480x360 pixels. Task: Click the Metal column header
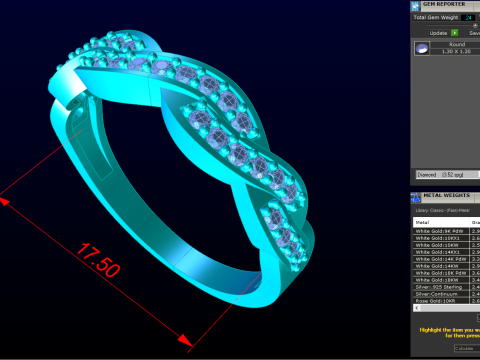coord(441,222)
